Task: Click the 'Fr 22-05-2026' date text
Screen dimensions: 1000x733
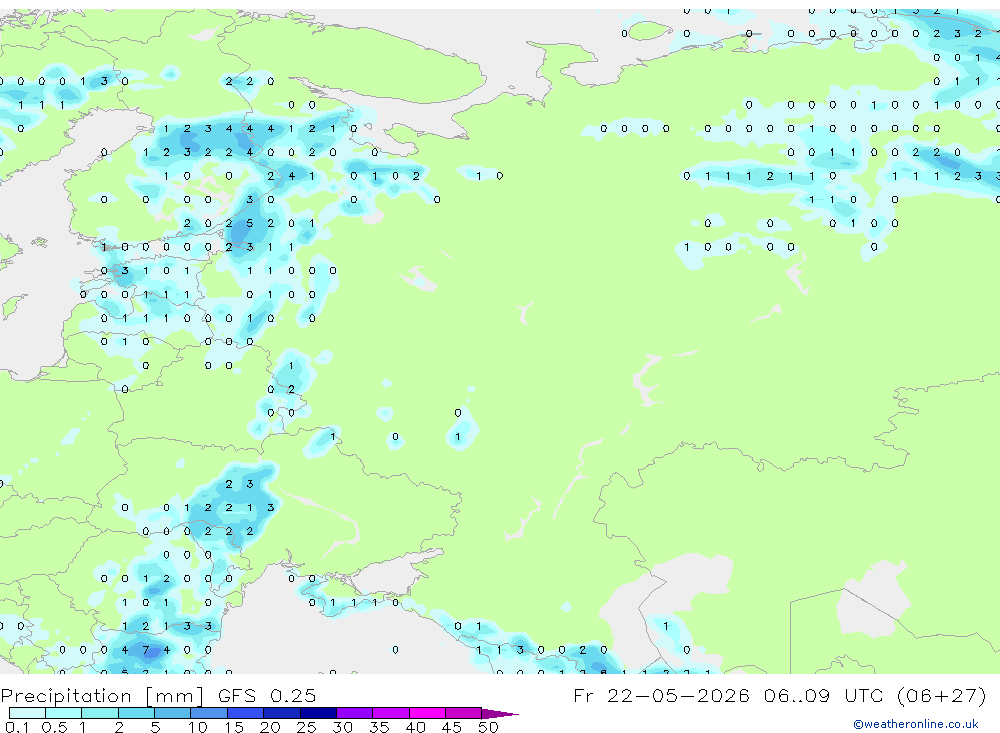Action: click(x=661, y=695)
